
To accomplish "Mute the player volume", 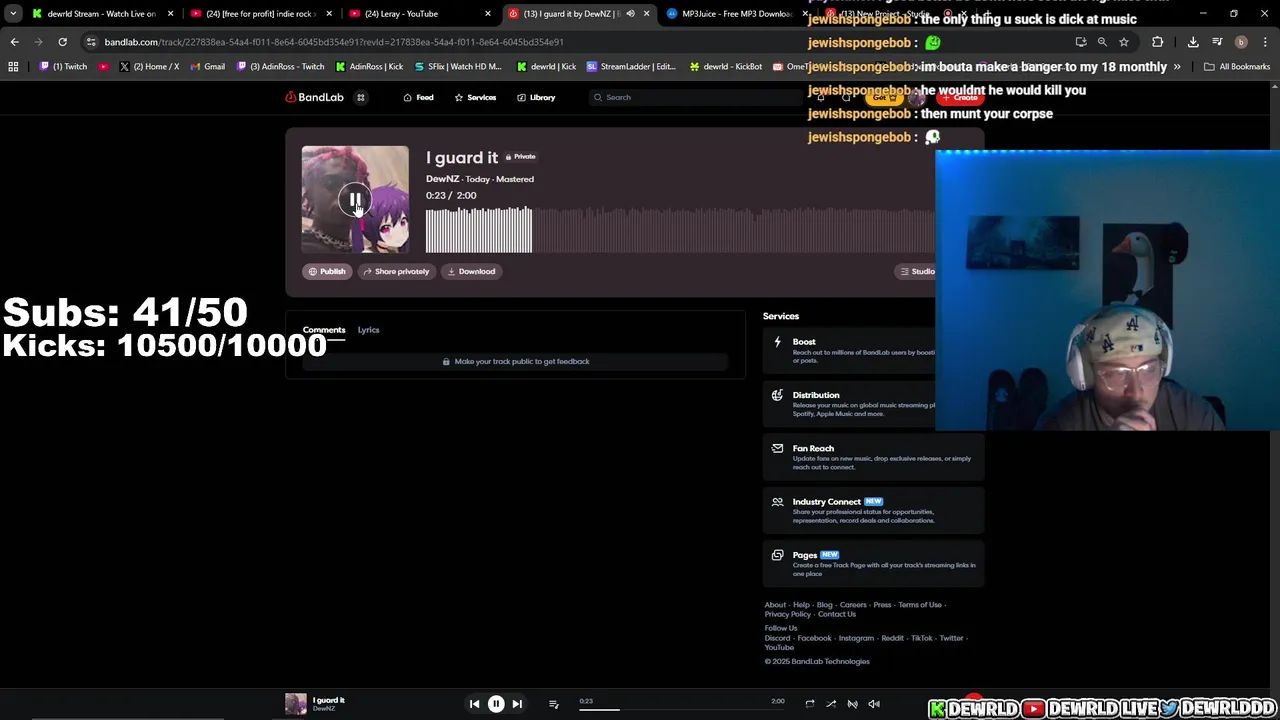I will tap(874, 704).
